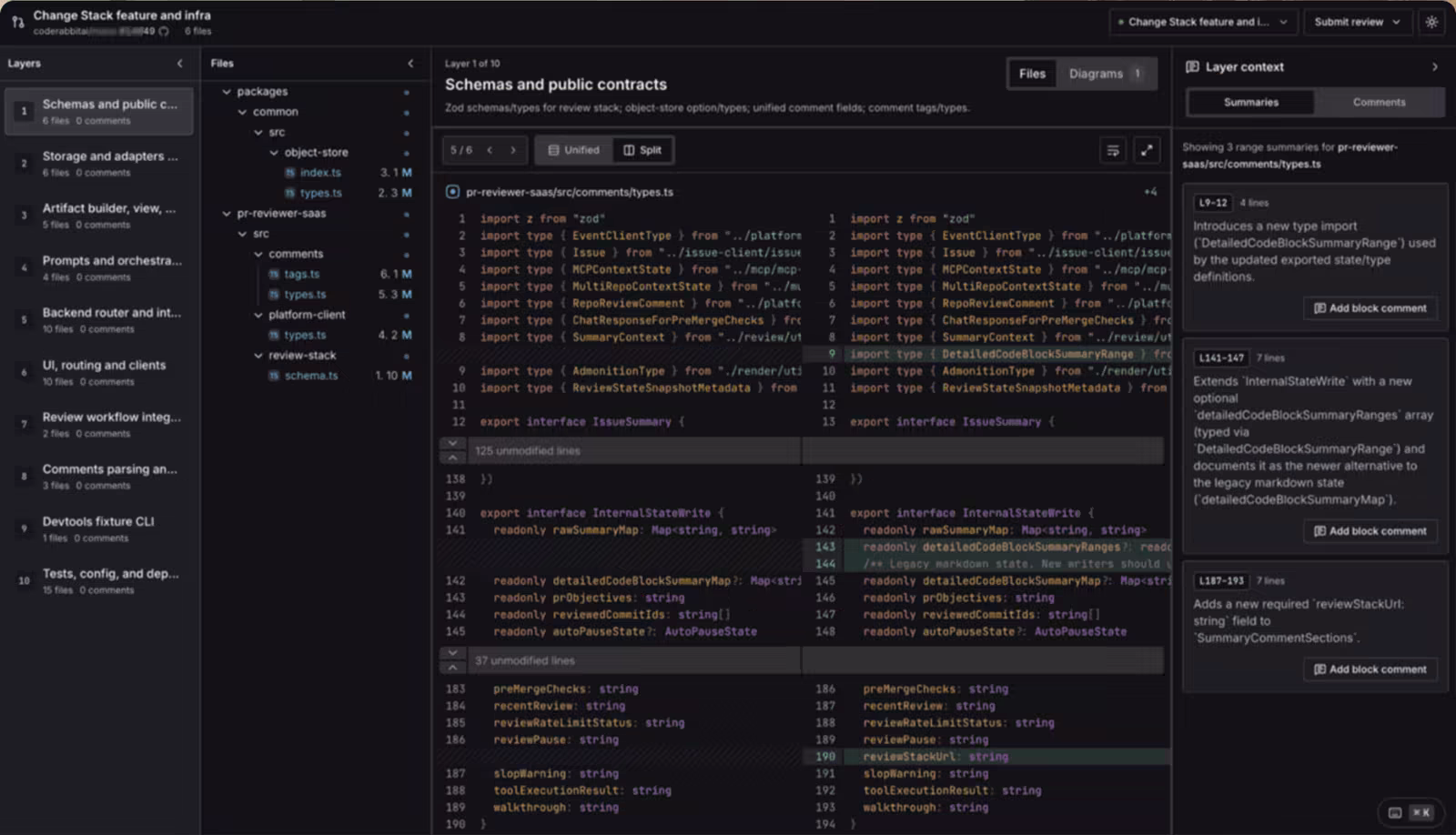Click the L141-147 range label
The width and height of the screenshot is (1456, 835).
coord(1221,358)
